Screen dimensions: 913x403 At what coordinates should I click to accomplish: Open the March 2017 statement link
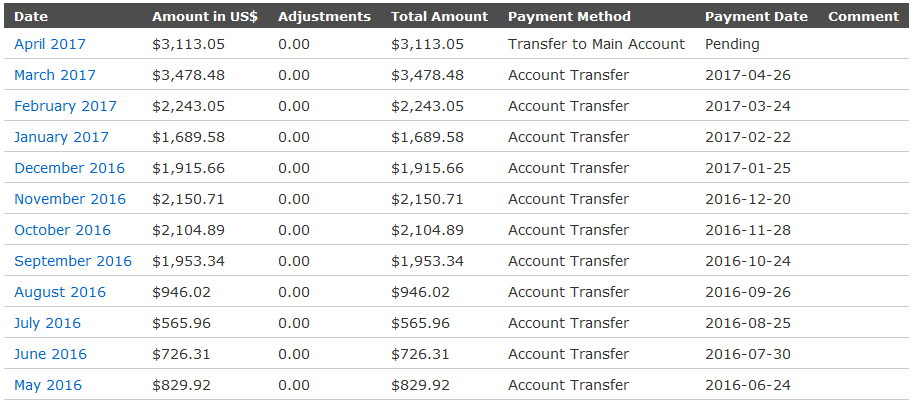pyautogui.click(x=55, y=75)
